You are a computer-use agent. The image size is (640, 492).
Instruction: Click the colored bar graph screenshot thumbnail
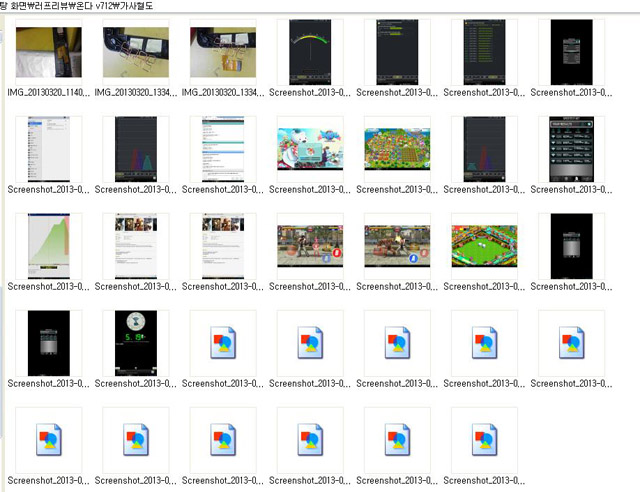tap(137, 149)
